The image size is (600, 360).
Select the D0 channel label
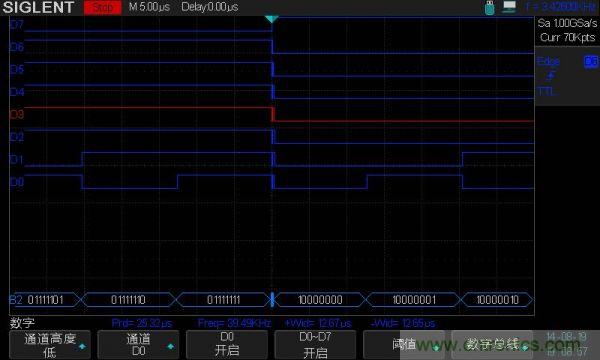pos(17,182)
